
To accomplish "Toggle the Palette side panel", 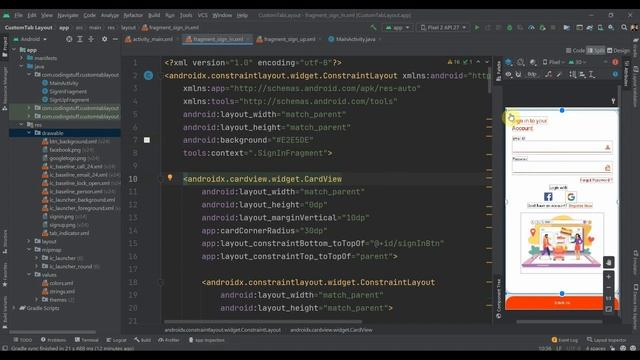I will (498, 71).
